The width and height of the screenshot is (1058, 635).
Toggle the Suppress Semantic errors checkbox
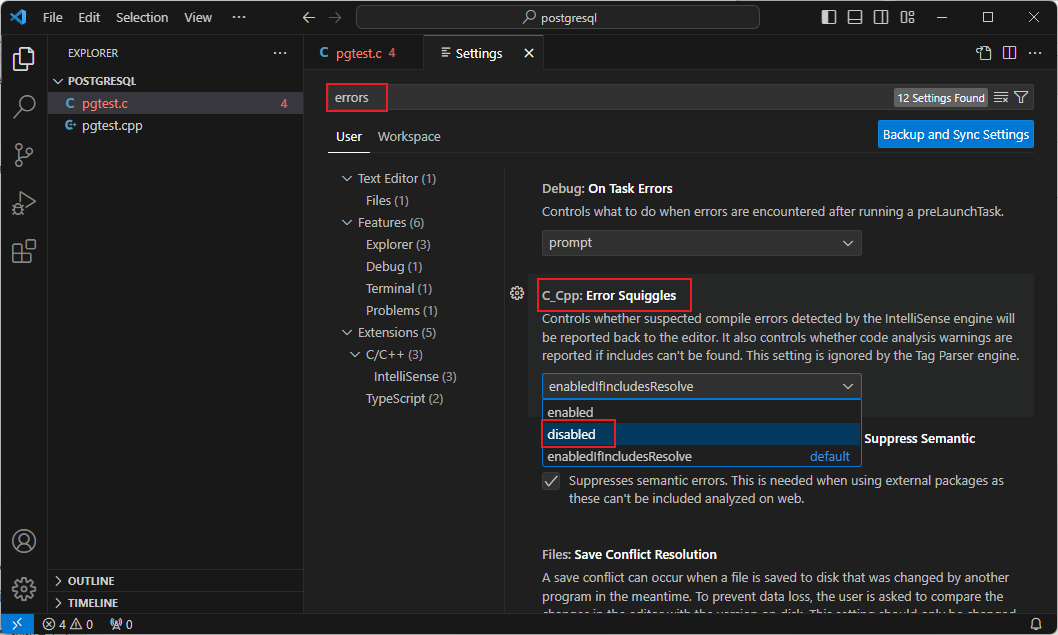(551, 481)
